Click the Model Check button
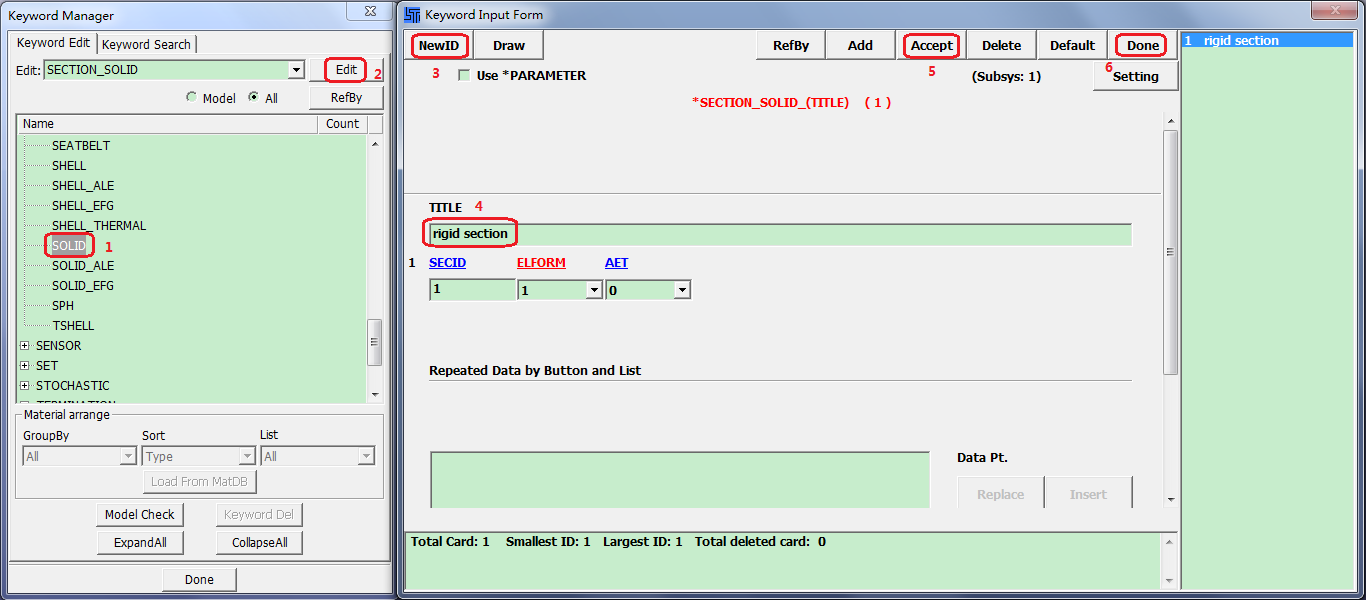1366x600 pixels. point(140,515)
